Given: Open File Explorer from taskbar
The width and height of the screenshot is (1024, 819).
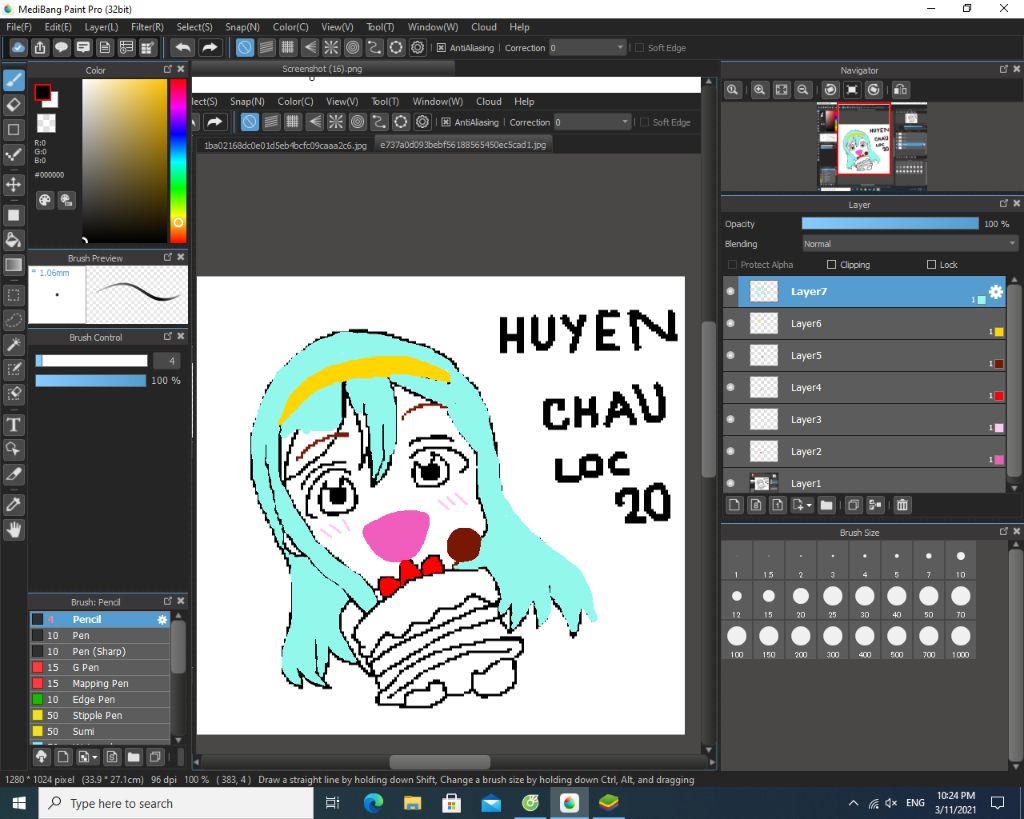Looking at the screenshot, I should [413, 803].
